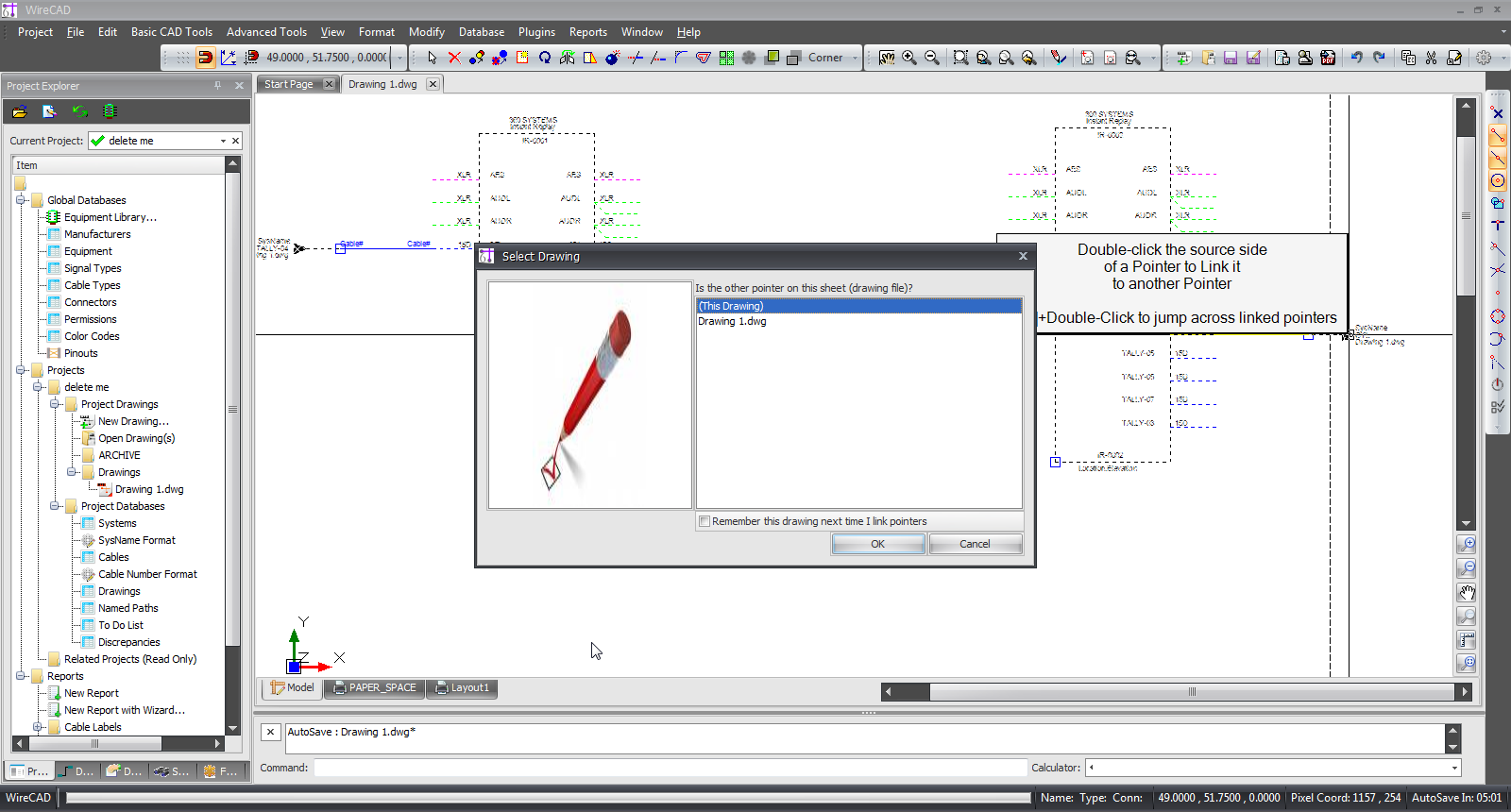1511x812 pixels.
Task: Click the hand pan icon near vertical scrollbar
Action: (1467, 593)
